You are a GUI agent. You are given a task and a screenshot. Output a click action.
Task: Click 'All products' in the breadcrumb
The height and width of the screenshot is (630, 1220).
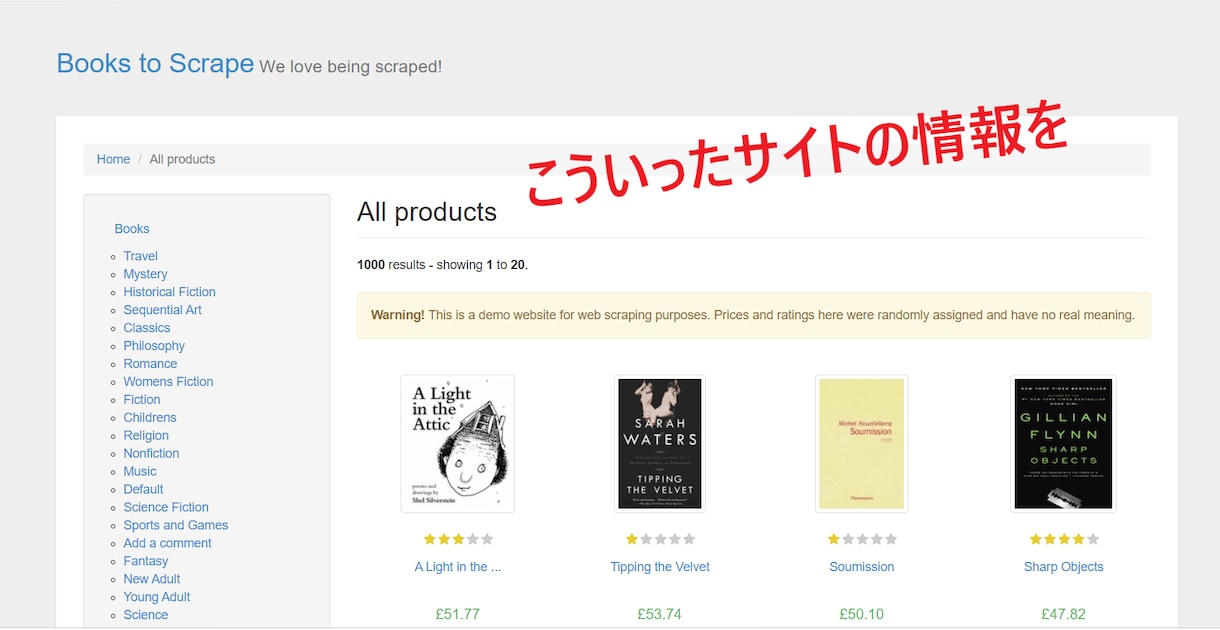(x=182, y=159)
